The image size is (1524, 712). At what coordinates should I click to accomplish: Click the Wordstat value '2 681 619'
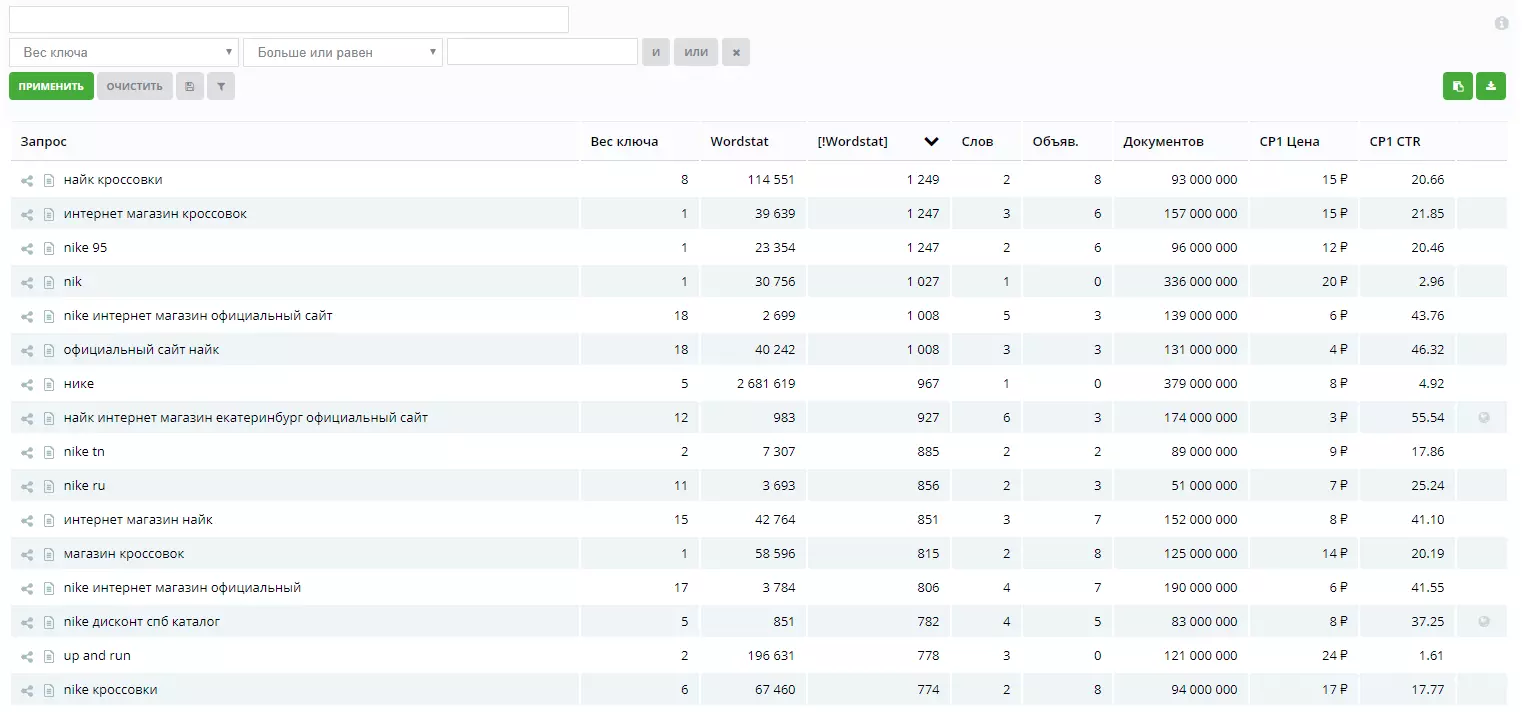764,384
